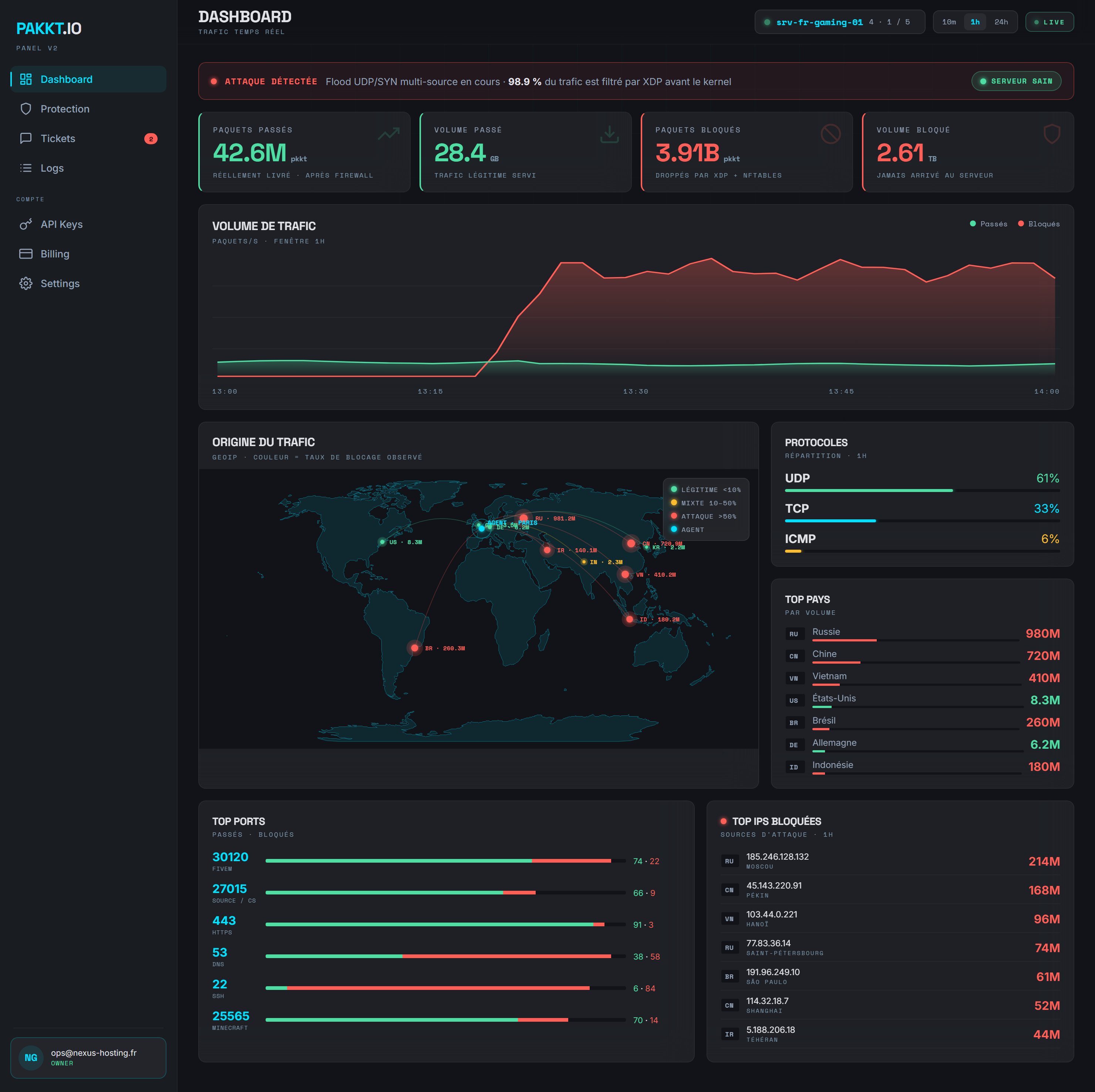This screenshot has width=1095, height=1092.
Task: Open the Protection menu item
Action: coord(88,109)
